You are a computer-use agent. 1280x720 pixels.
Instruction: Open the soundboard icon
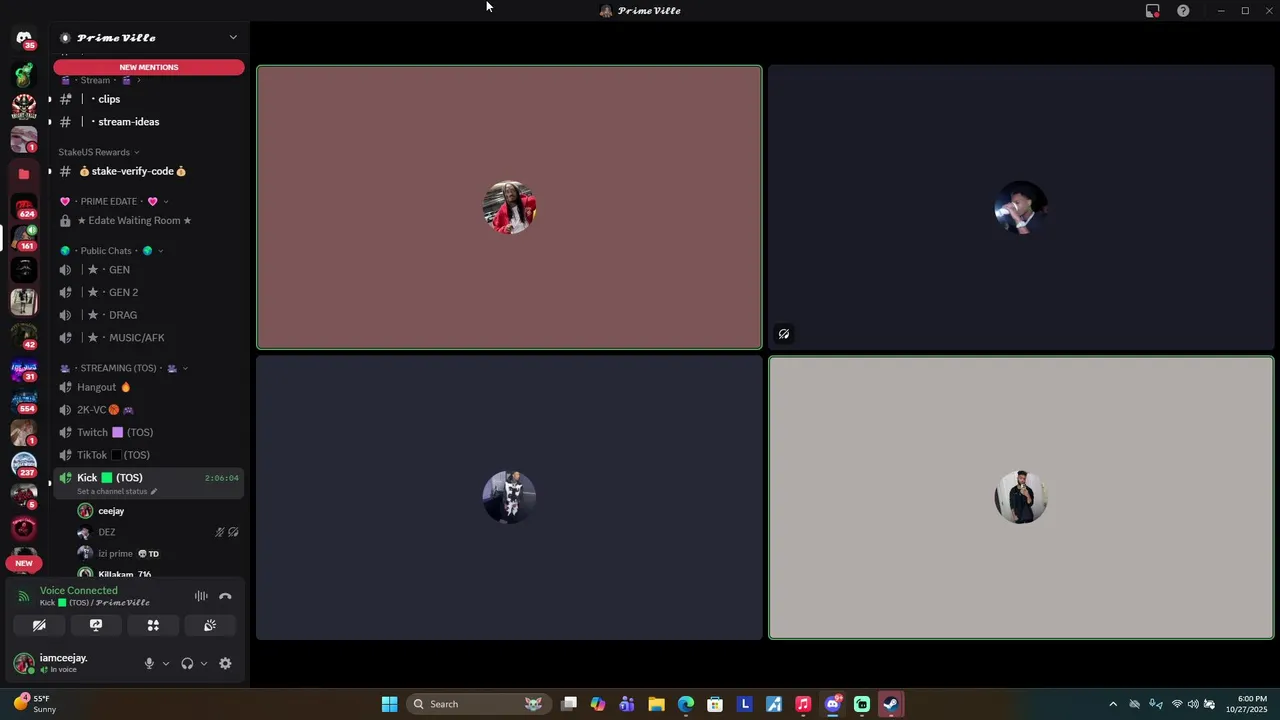point(210,625)
